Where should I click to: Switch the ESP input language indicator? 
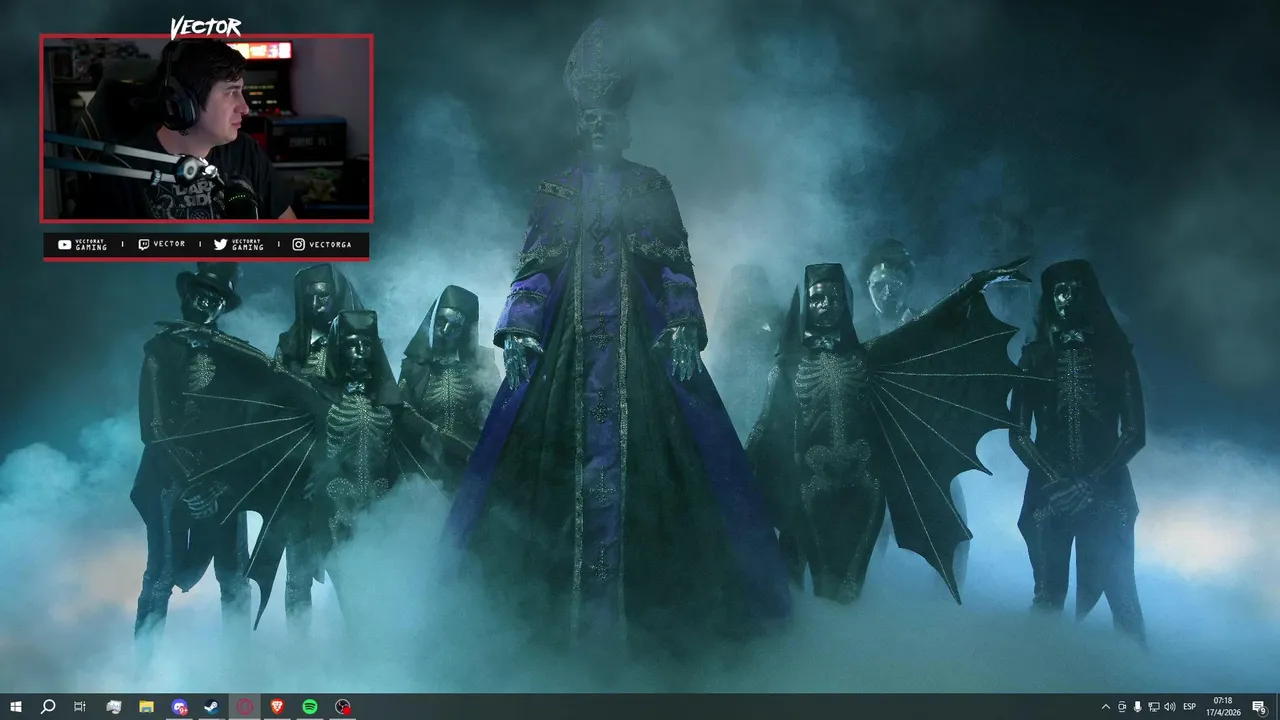point(1190,707)
